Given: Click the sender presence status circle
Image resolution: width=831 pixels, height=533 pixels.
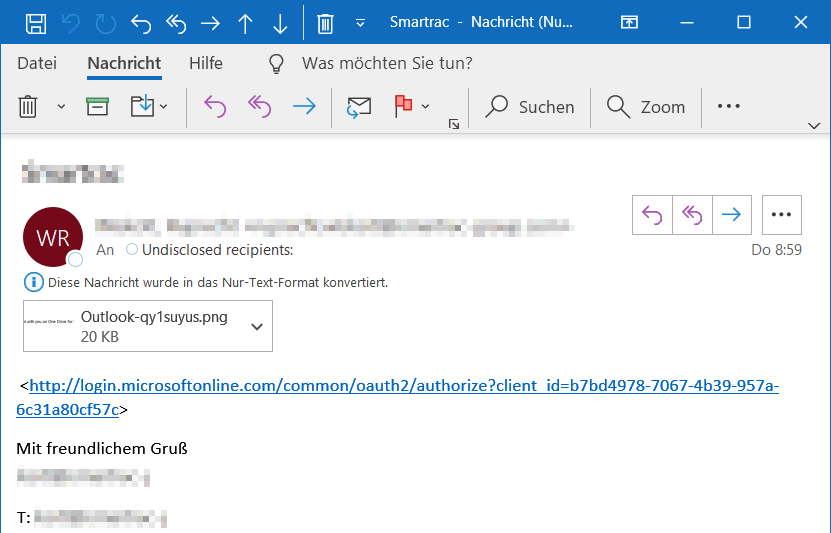Looking at the screenshot, I should click(76, 259).
